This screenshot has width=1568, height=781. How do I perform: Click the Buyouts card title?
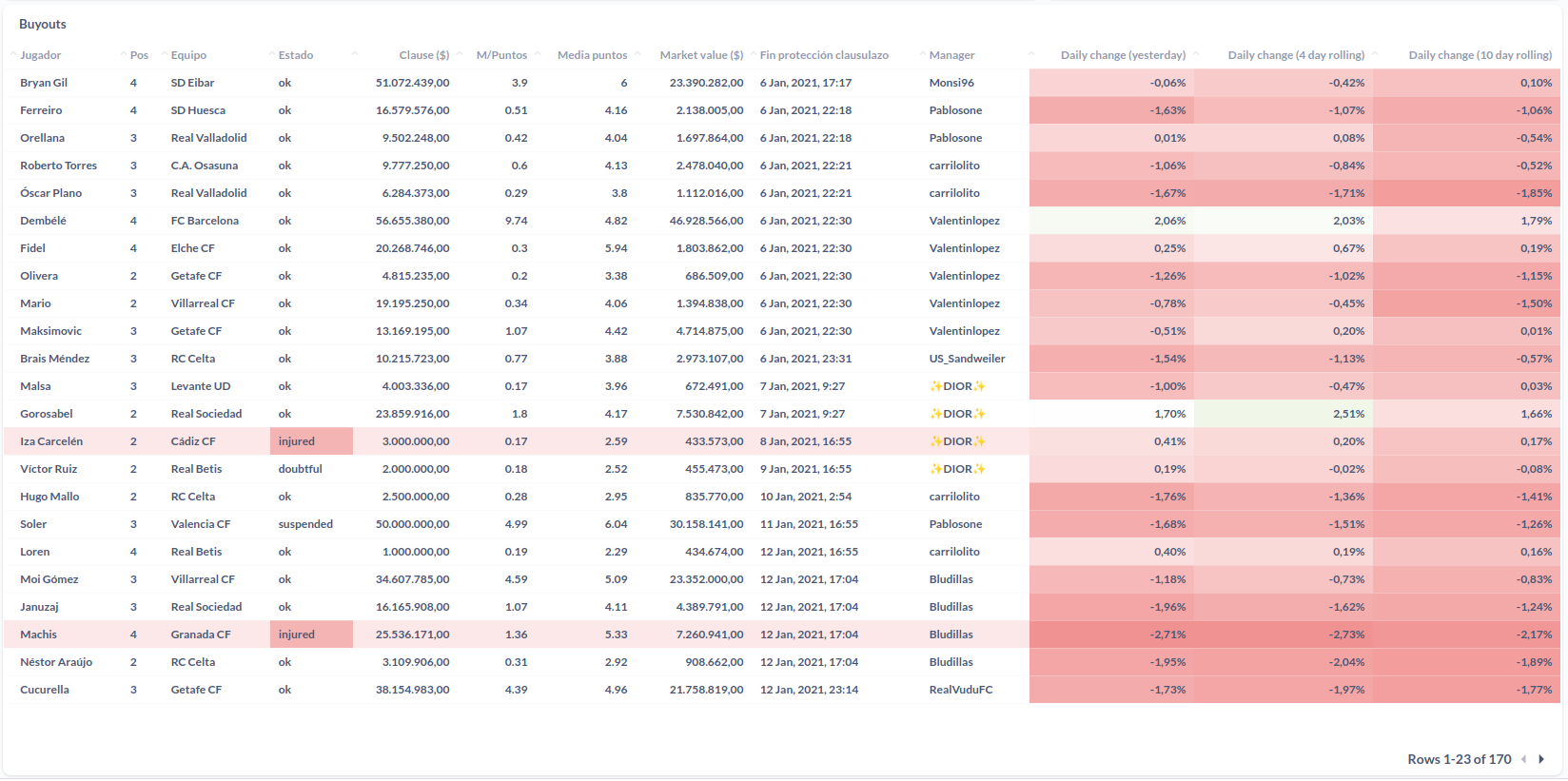click(43, 24)
